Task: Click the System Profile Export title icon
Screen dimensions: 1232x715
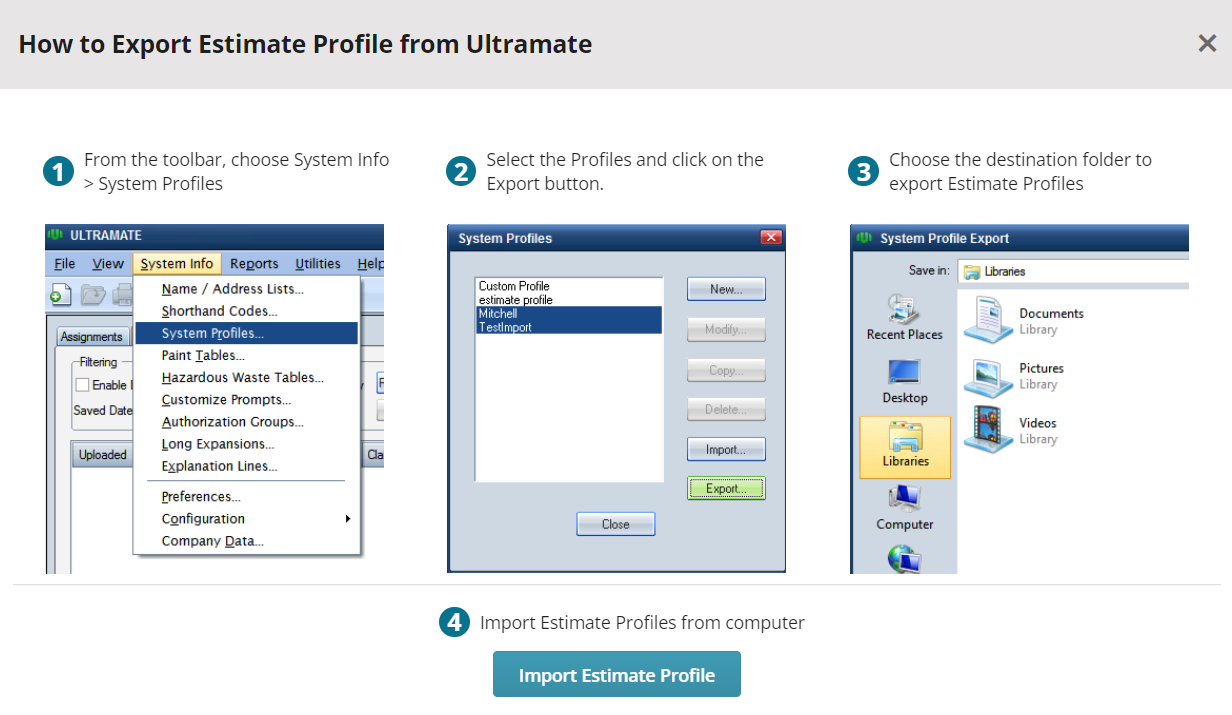Action: (865, 238)
